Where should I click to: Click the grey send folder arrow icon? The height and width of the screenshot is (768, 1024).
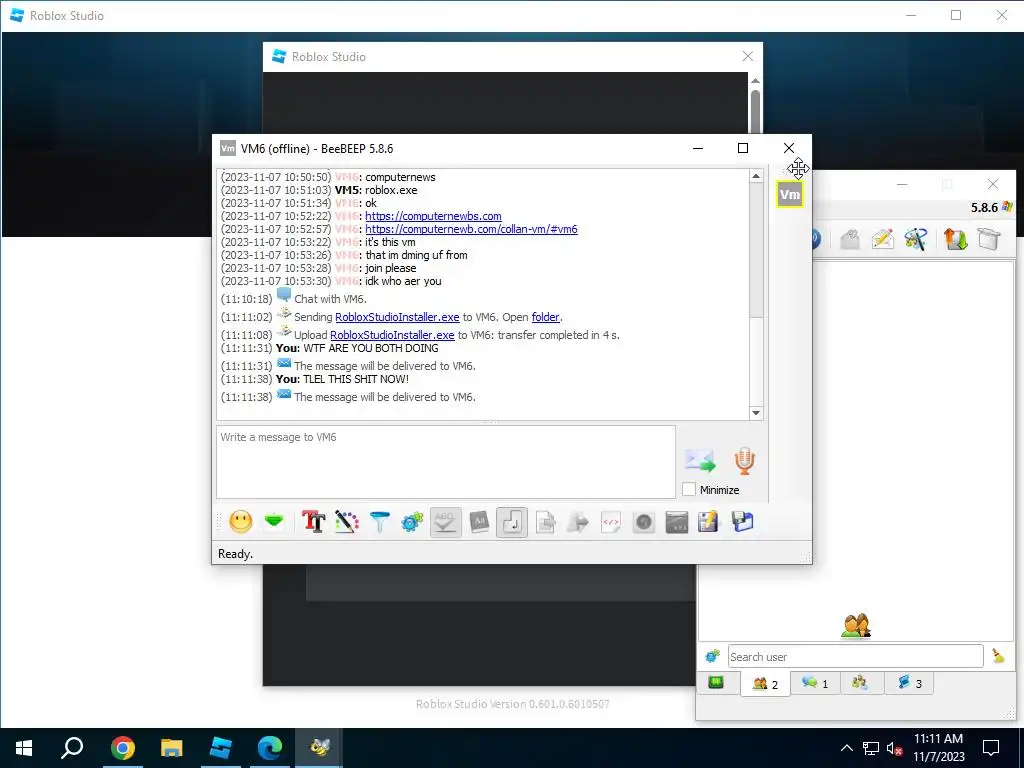578,522
